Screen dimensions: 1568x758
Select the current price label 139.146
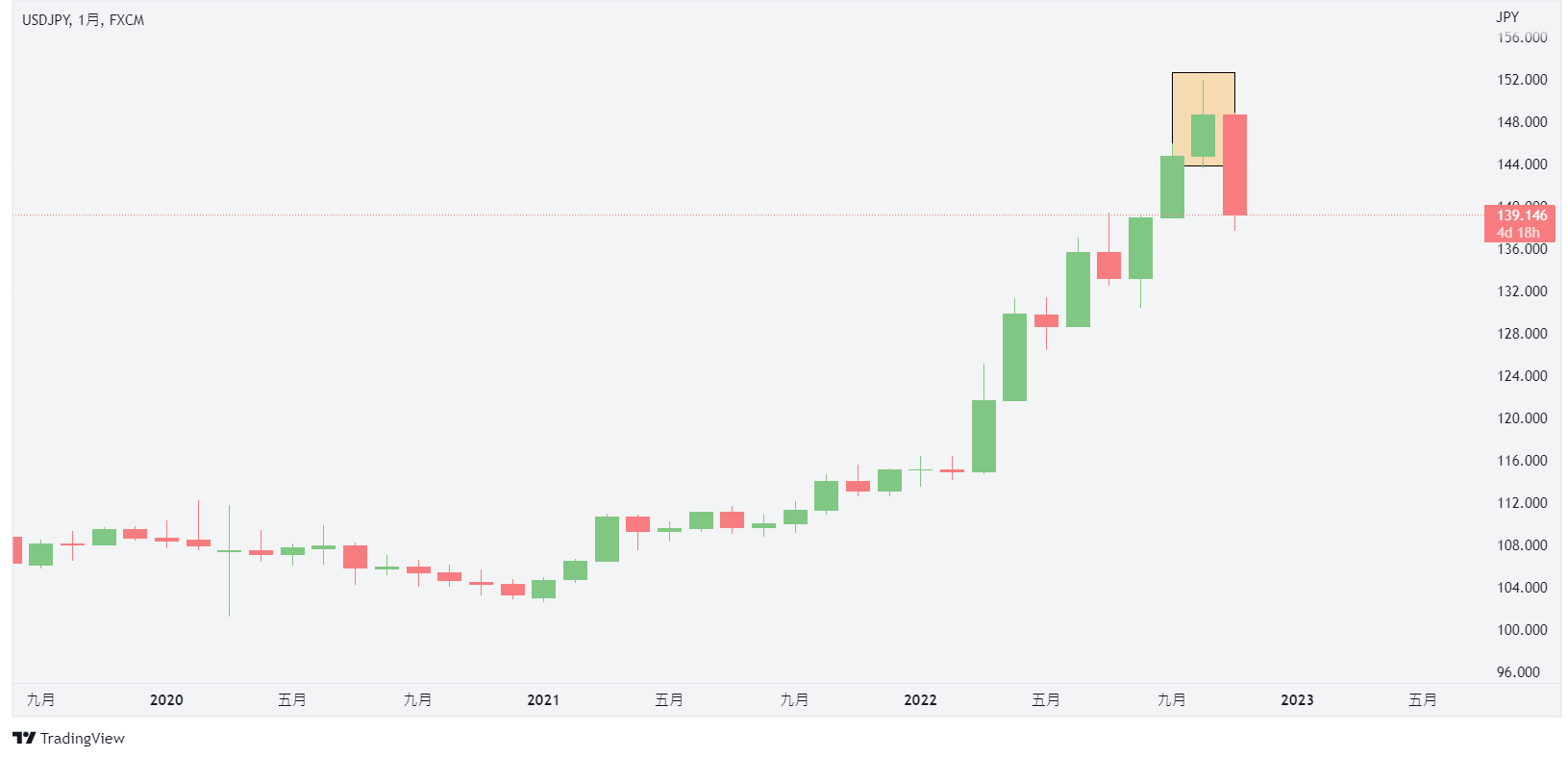point(1522,215)
